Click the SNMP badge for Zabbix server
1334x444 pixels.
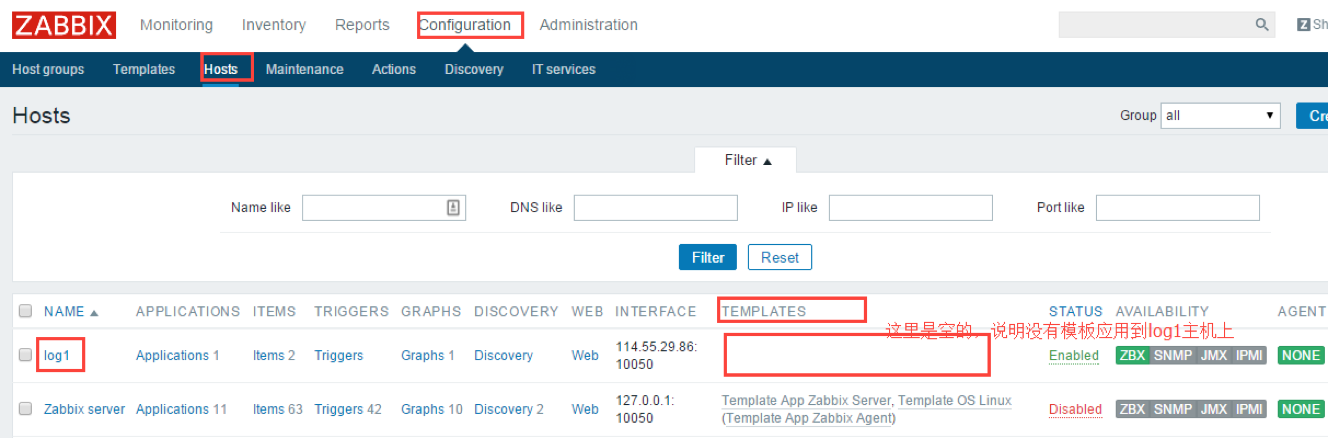coord(1172,409)
